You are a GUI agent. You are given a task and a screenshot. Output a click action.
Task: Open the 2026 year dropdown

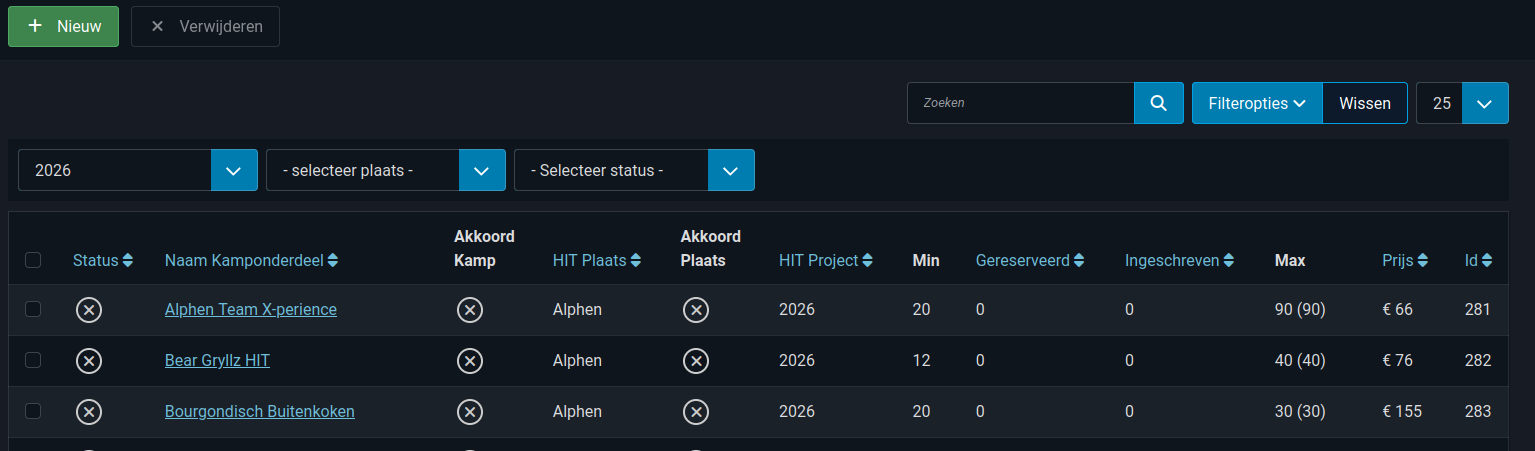[x=137, y=170]
